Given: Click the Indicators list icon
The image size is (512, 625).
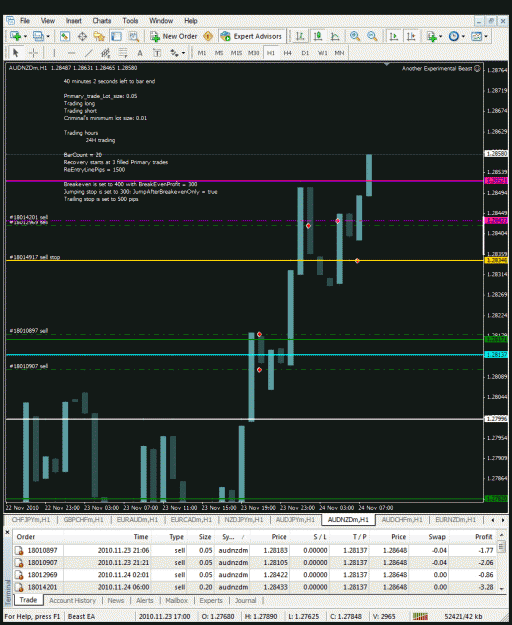Looking at the screenshot, I should point(432,36).
